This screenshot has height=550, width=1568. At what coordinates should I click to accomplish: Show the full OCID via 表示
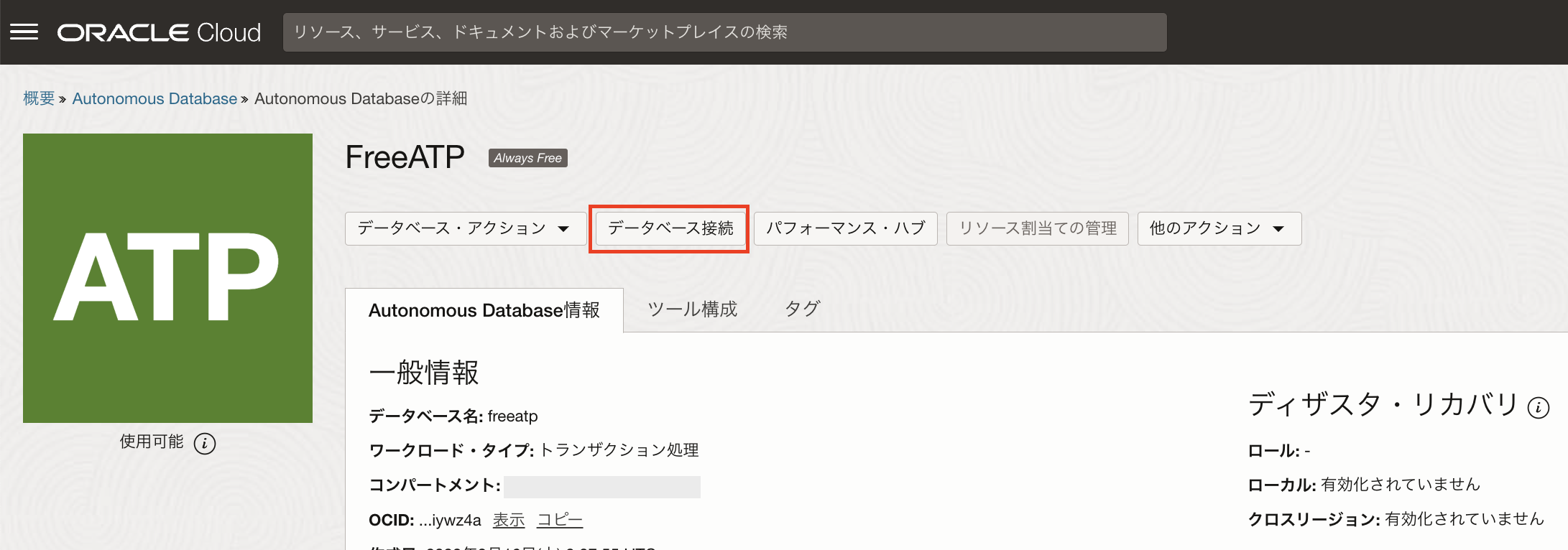pos(509,520)
